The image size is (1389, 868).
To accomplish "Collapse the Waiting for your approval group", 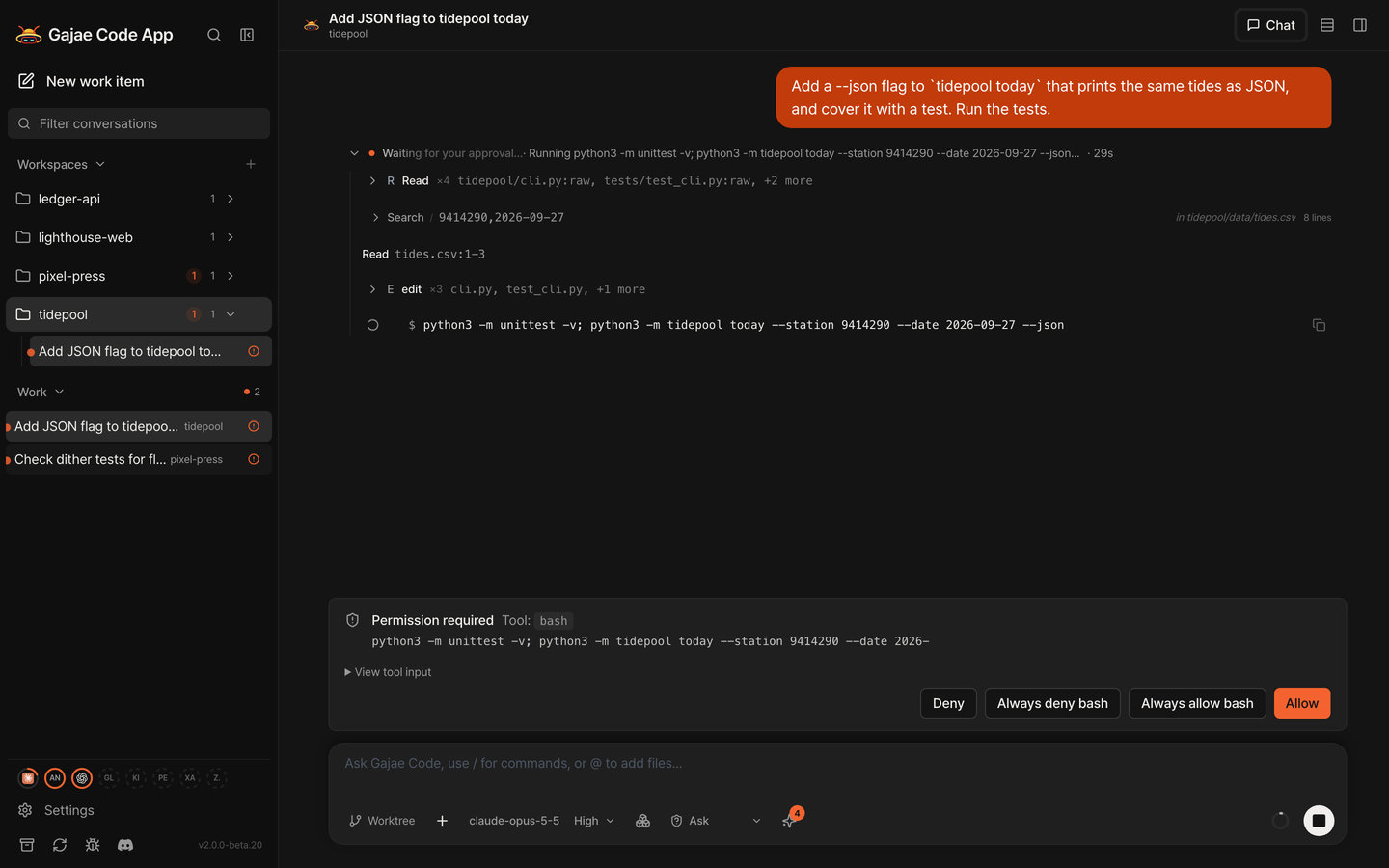I will 354,153.
